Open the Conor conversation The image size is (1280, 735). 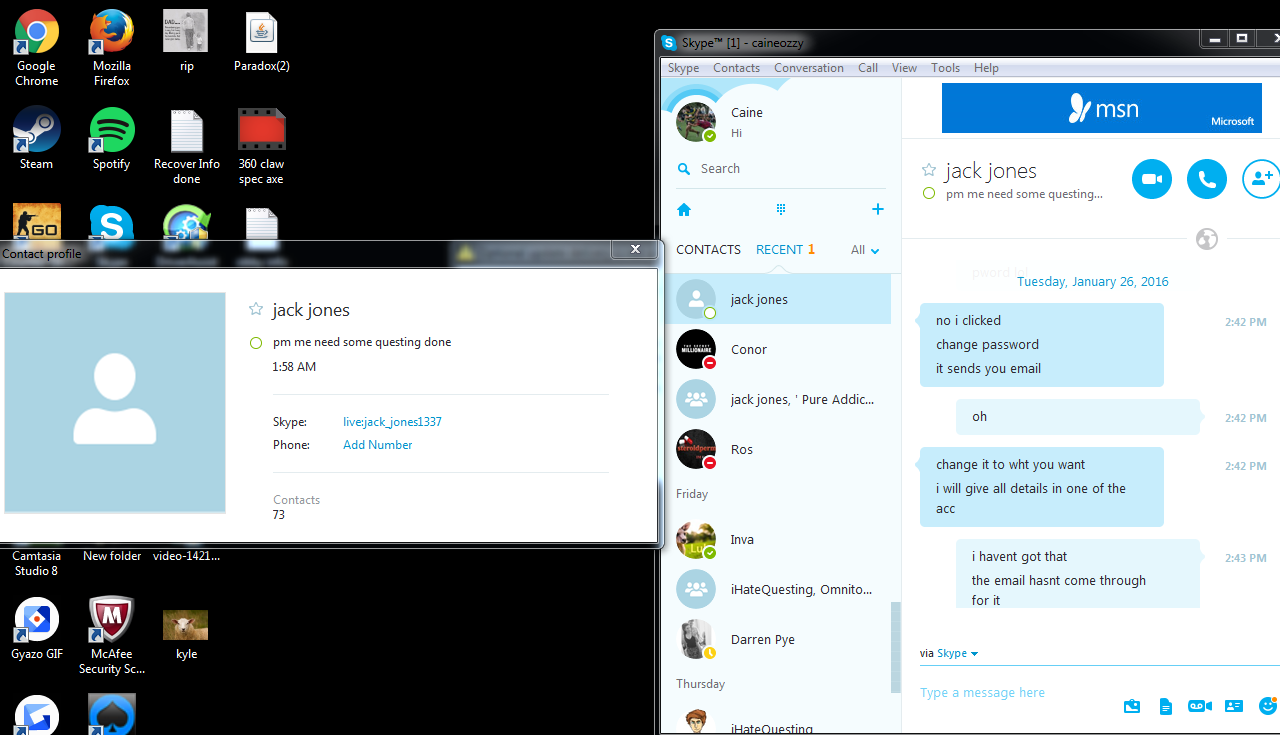[x=777, y=349]
